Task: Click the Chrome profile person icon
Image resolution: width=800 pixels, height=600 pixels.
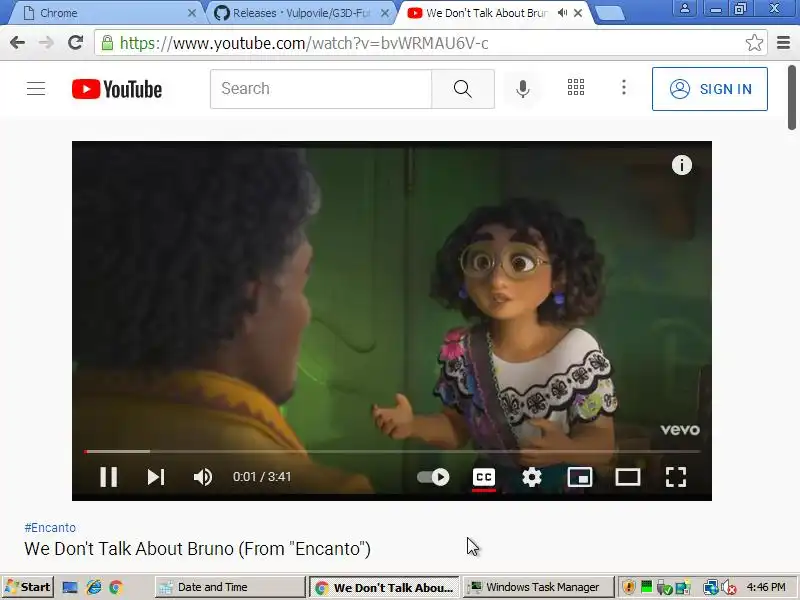Action: click(685, 8)
